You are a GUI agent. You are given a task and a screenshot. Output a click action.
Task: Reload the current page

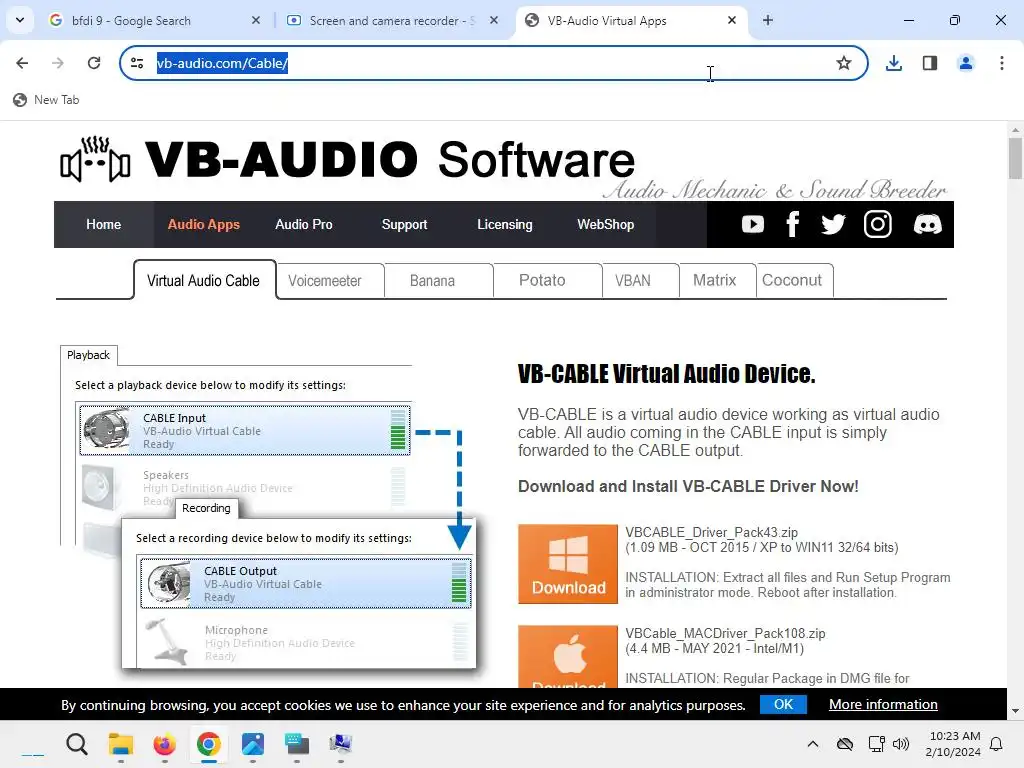pyautogui.click(x=94, y=63)
